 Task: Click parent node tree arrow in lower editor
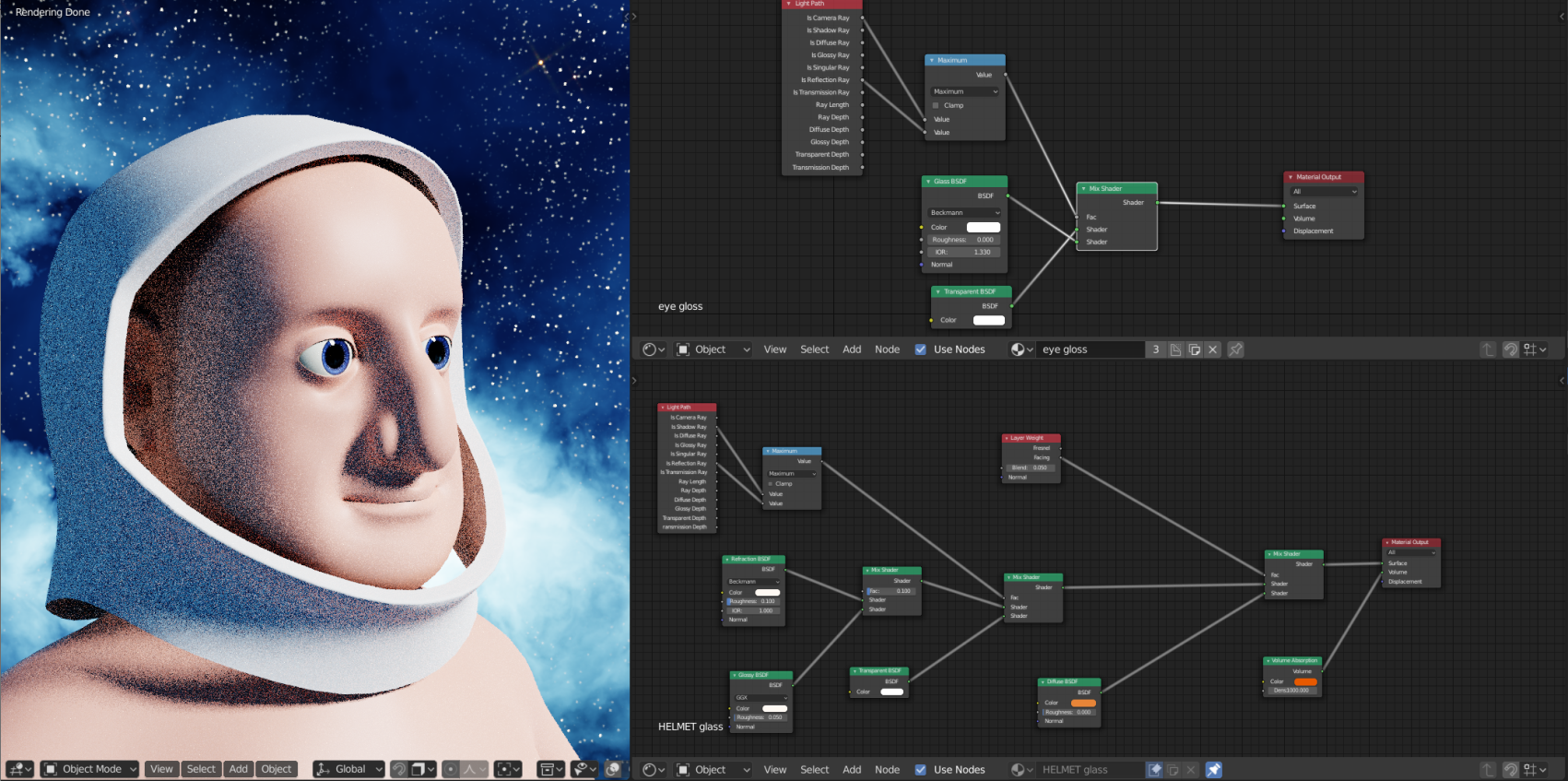[1488, 770]
